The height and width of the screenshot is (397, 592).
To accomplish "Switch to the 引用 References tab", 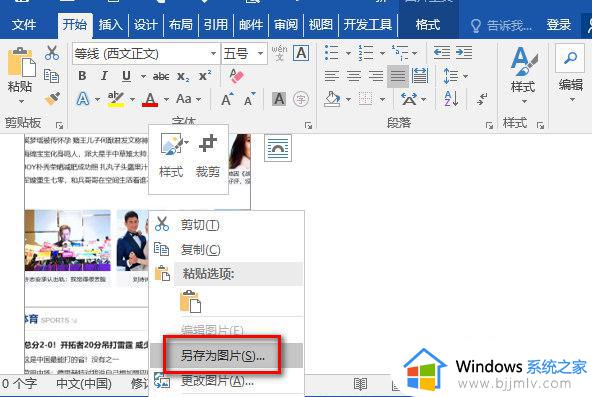I will point(216,25).
